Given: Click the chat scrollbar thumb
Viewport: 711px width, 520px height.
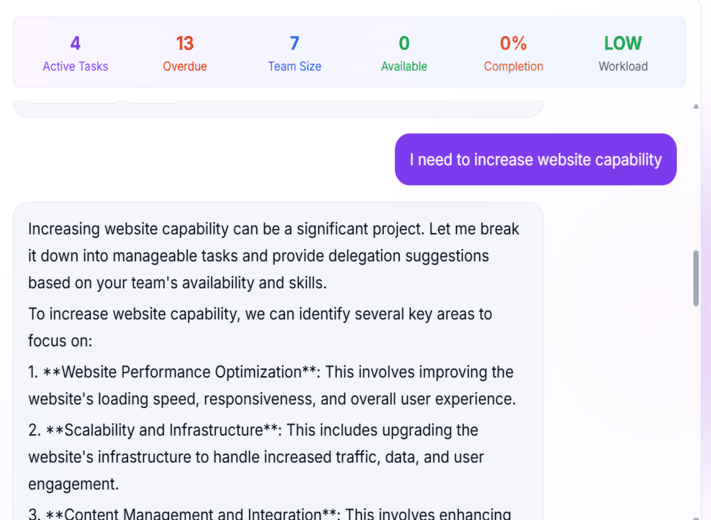Looking at the screenshot, I should (696, 278).
